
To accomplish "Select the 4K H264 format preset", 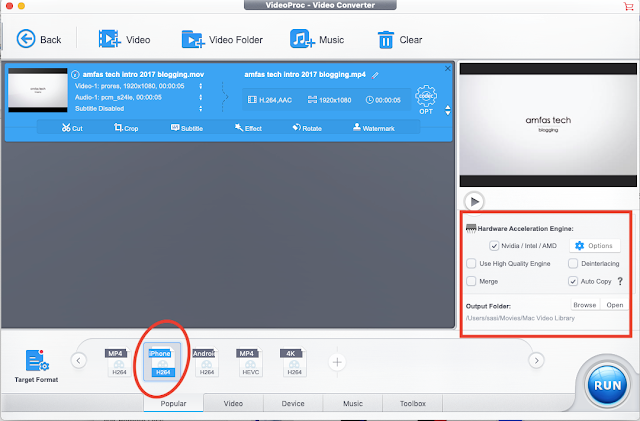I will point(293,362).
